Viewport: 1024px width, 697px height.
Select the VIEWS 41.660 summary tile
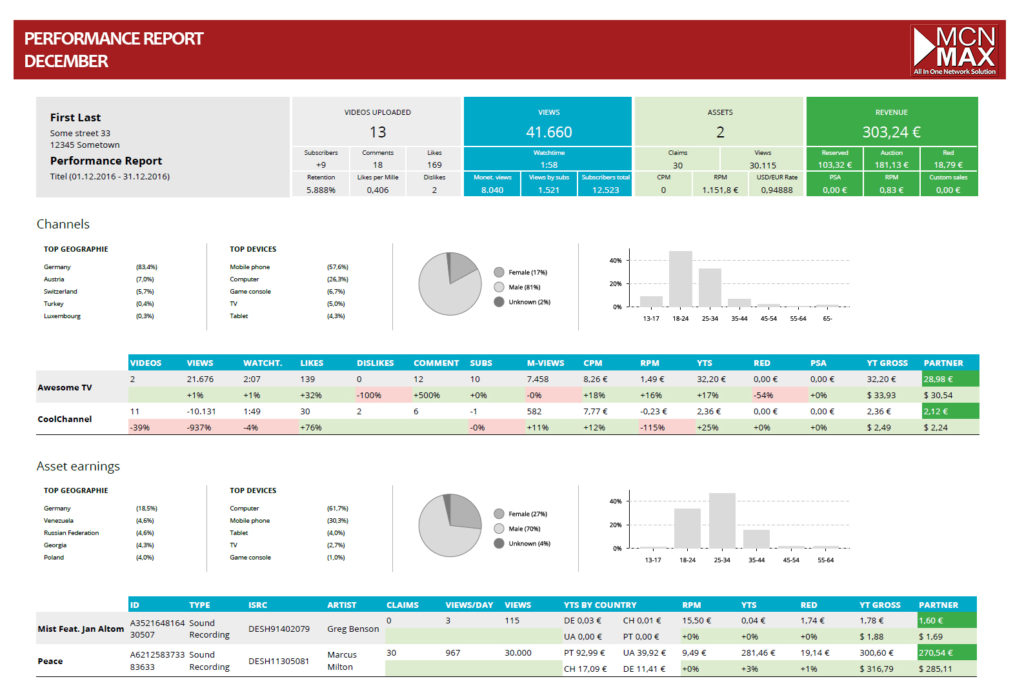click(x=546, y=121)
